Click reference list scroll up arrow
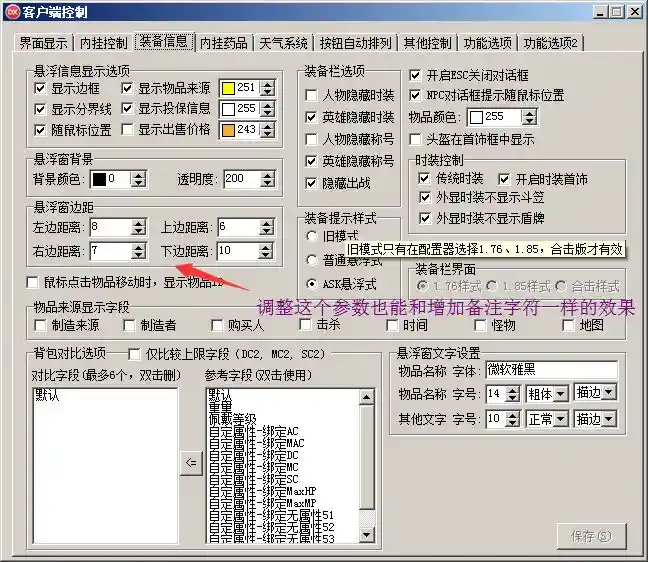648x562 pixels. [367, 397]
